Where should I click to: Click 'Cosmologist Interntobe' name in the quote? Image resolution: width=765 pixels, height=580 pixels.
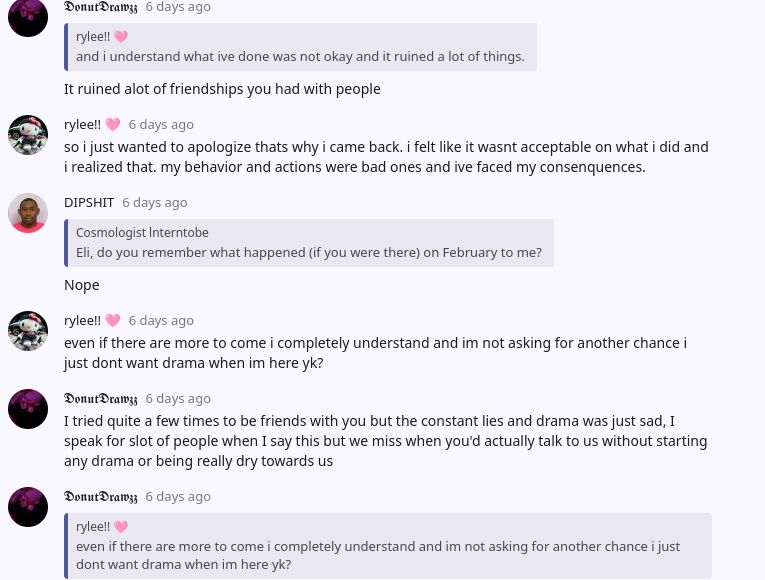click(142, 232)
